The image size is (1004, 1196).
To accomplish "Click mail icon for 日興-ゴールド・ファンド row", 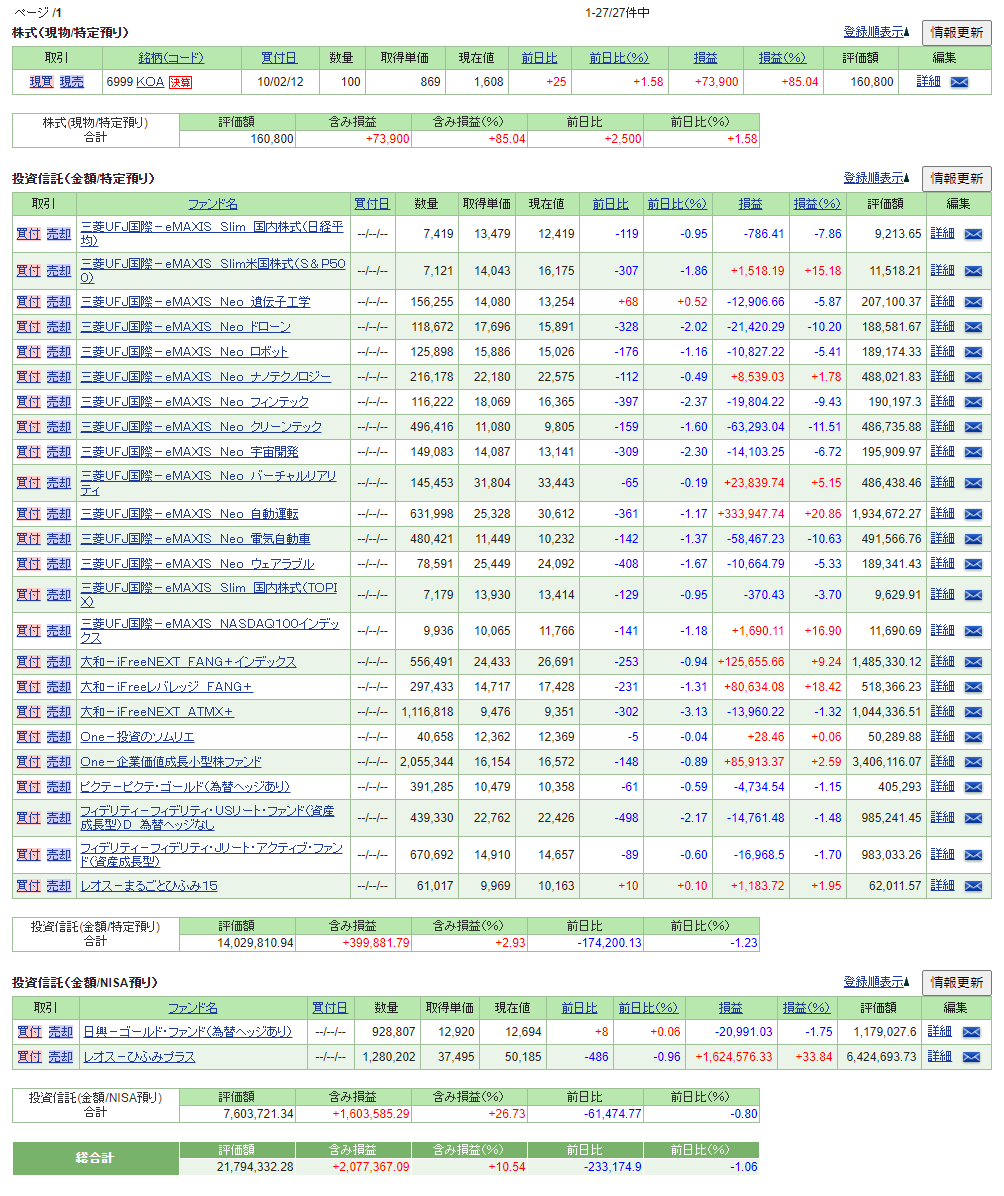I will coord(971,1033).
